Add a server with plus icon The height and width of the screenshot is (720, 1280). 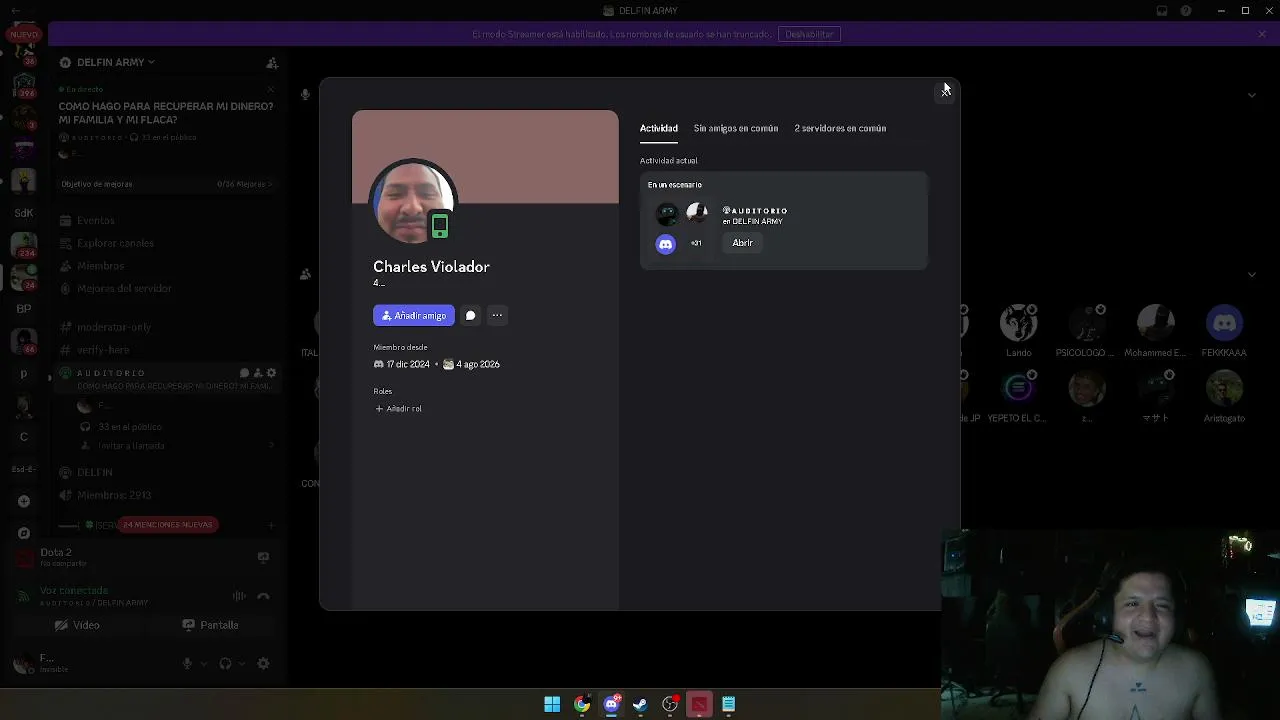[x=24, y=501]
